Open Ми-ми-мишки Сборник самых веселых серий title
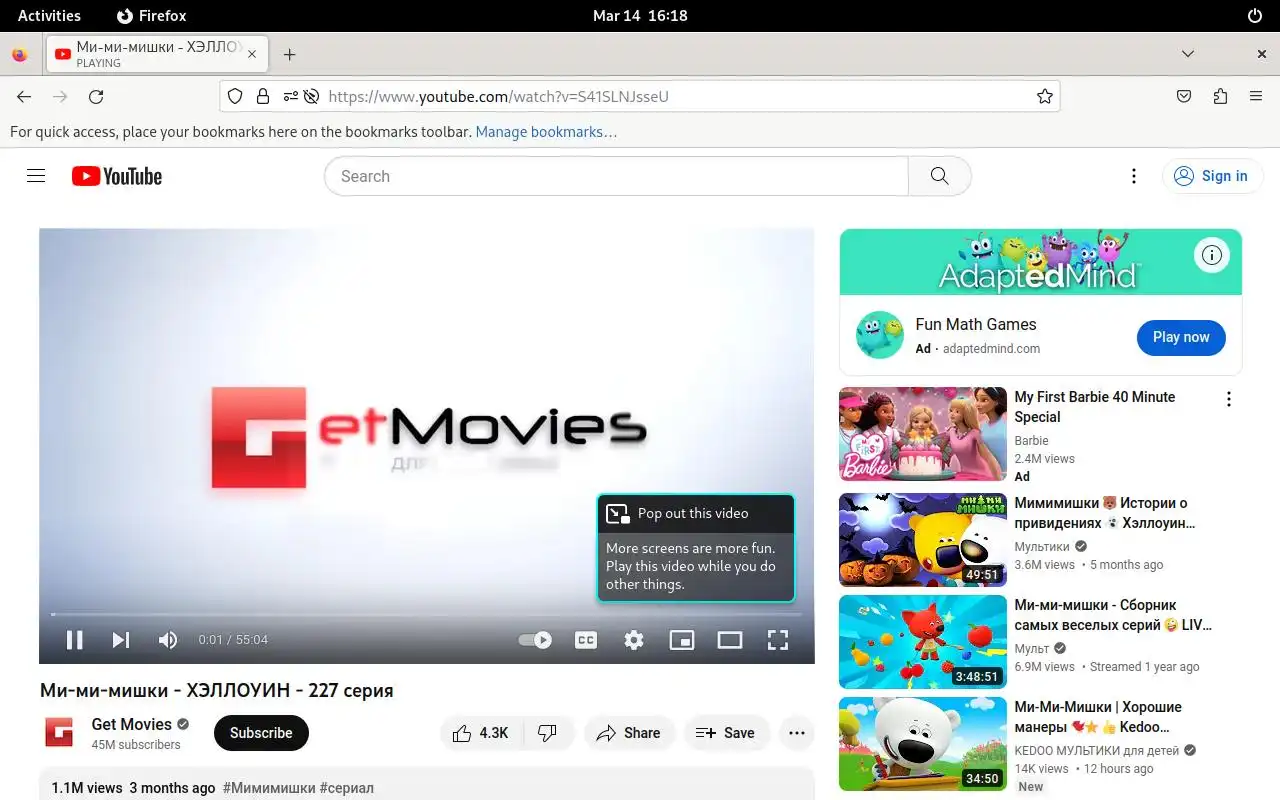 click(1113, 615)
